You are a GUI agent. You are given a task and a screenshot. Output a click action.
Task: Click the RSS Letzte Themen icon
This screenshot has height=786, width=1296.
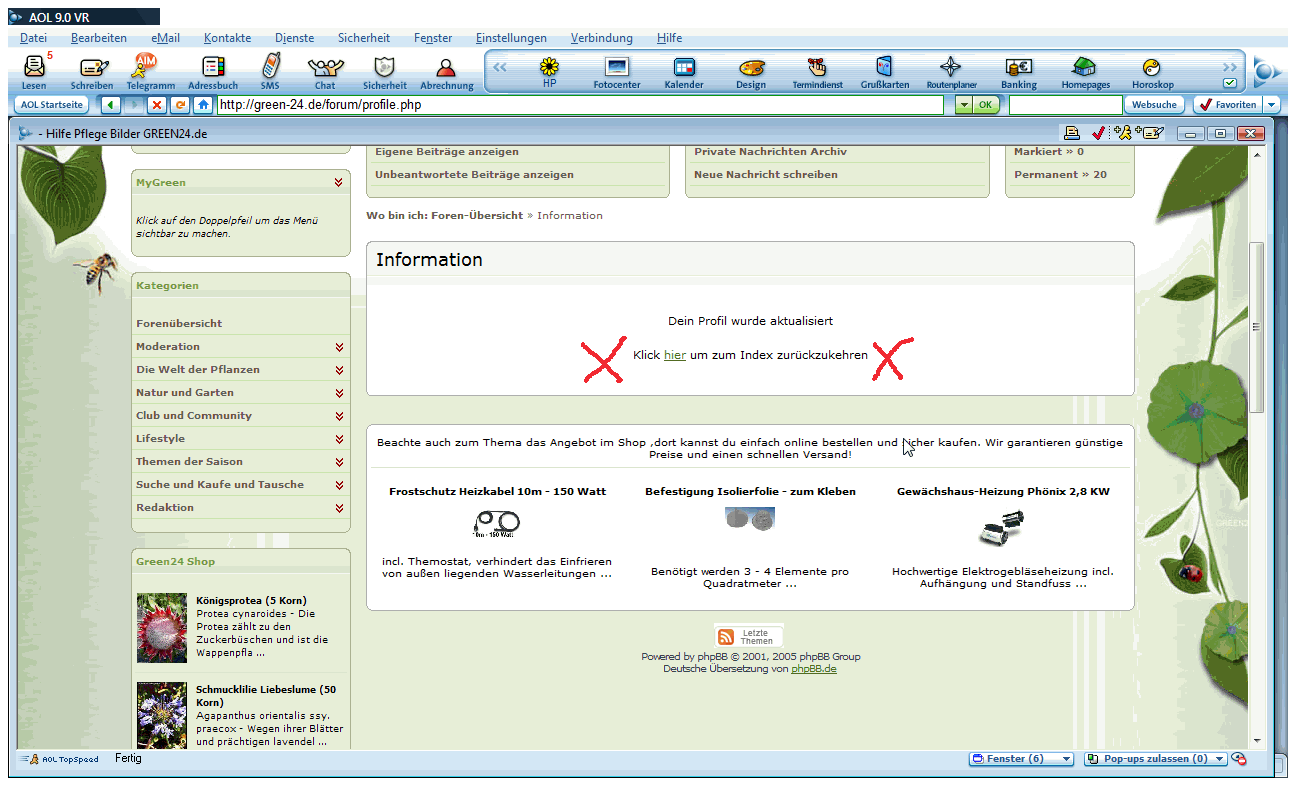pos(727,636)
